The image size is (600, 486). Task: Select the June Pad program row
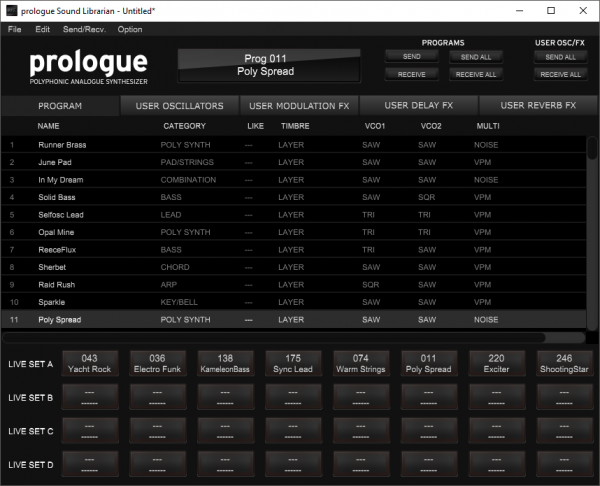(293, 162)
